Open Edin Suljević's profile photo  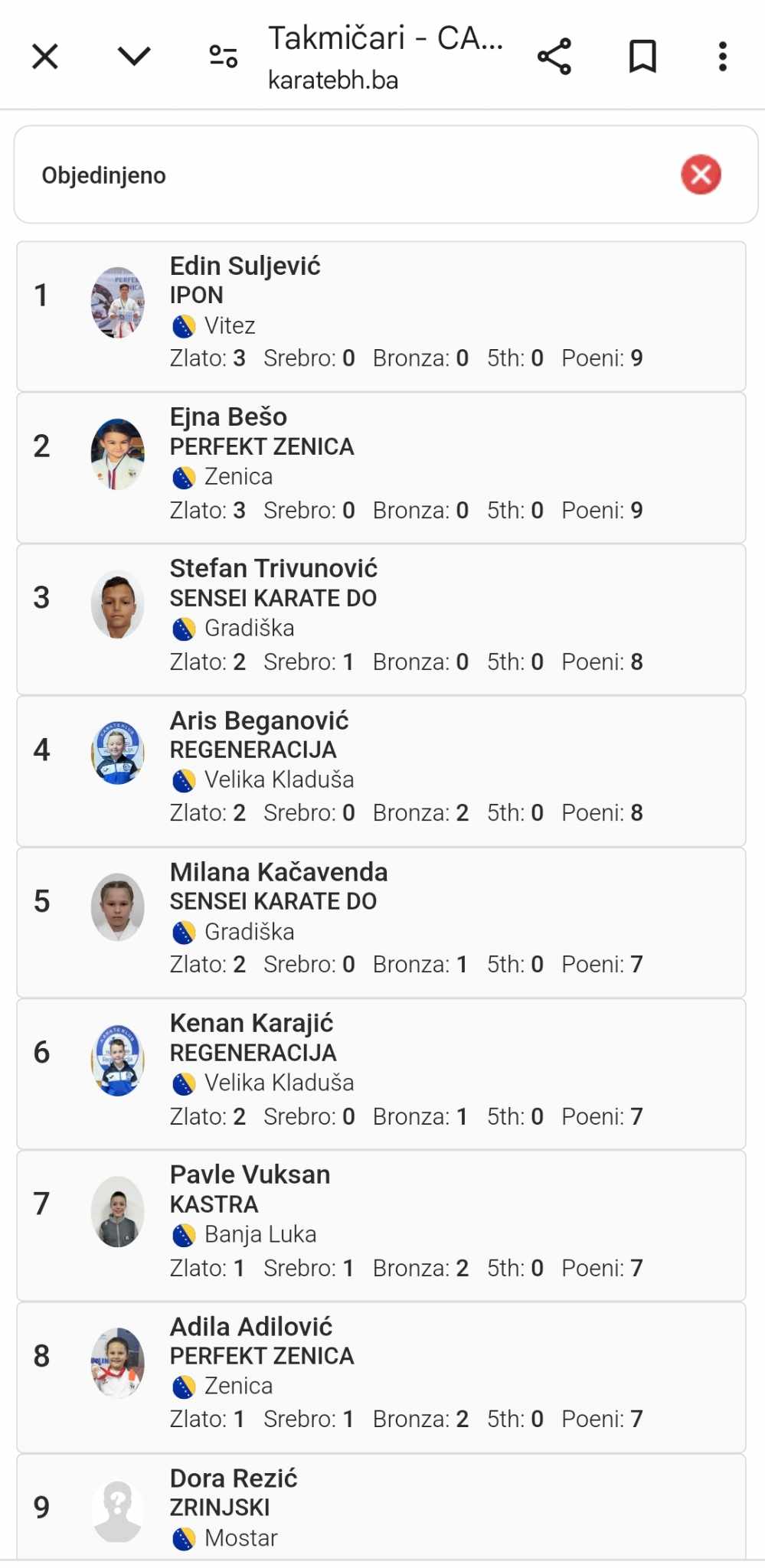[x=118, y=302]
